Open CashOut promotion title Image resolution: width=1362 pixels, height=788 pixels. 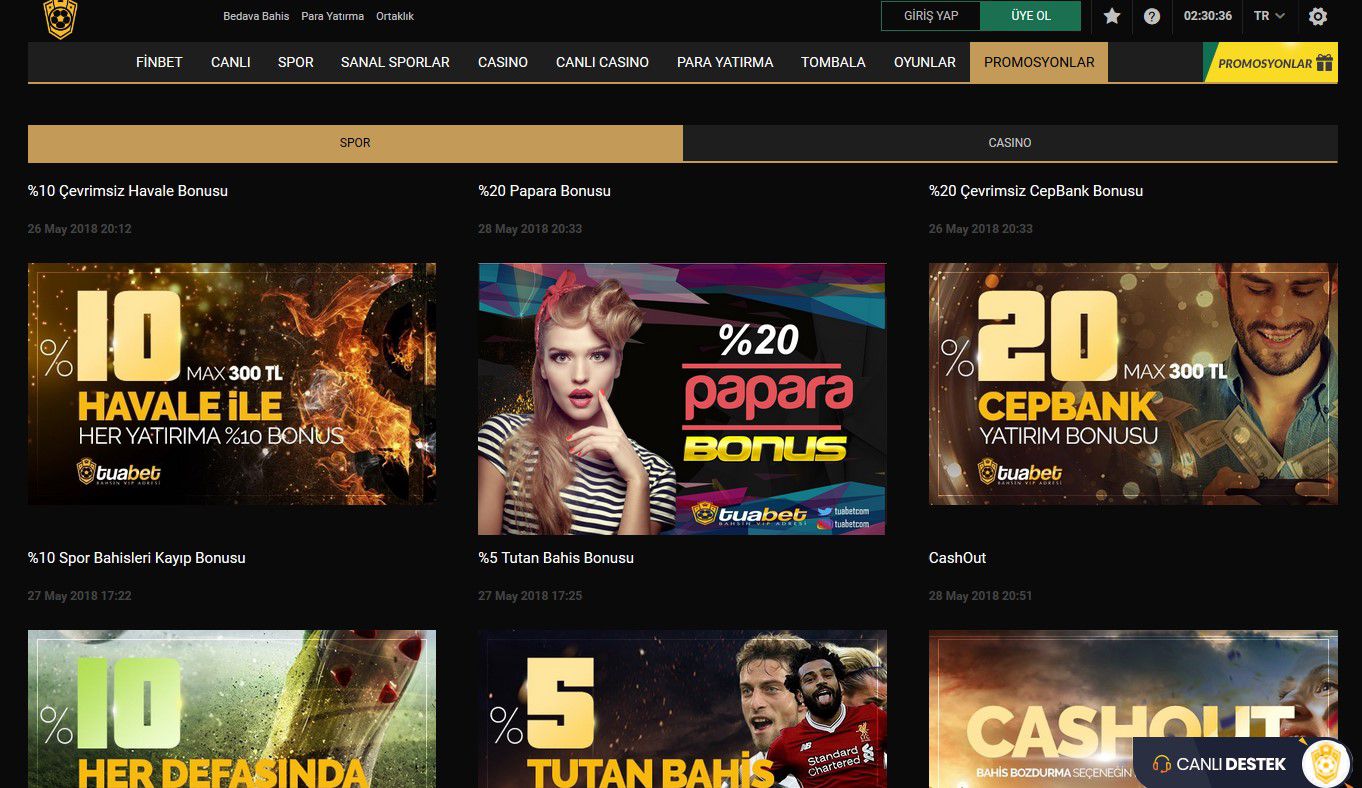click(x=958, y=558)
